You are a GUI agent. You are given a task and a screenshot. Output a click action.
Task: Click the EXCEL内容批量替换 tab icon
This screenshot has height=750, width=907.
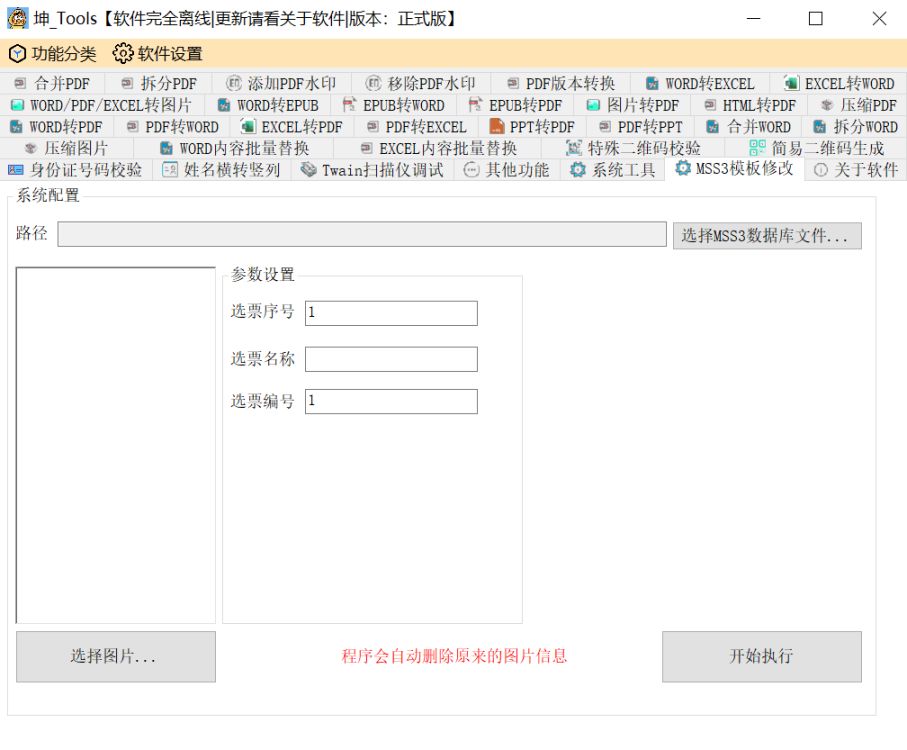(x=366, y=148)
